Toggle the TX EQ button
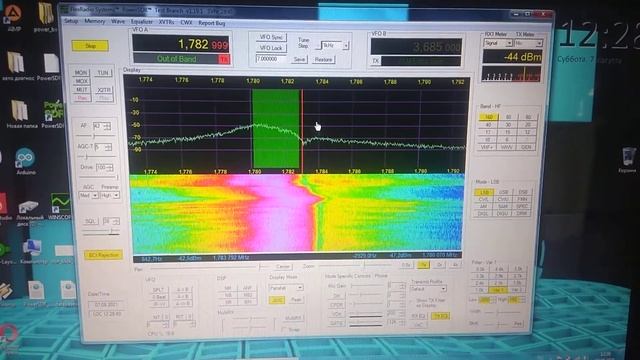640x360 pixels. coord(440,316)
